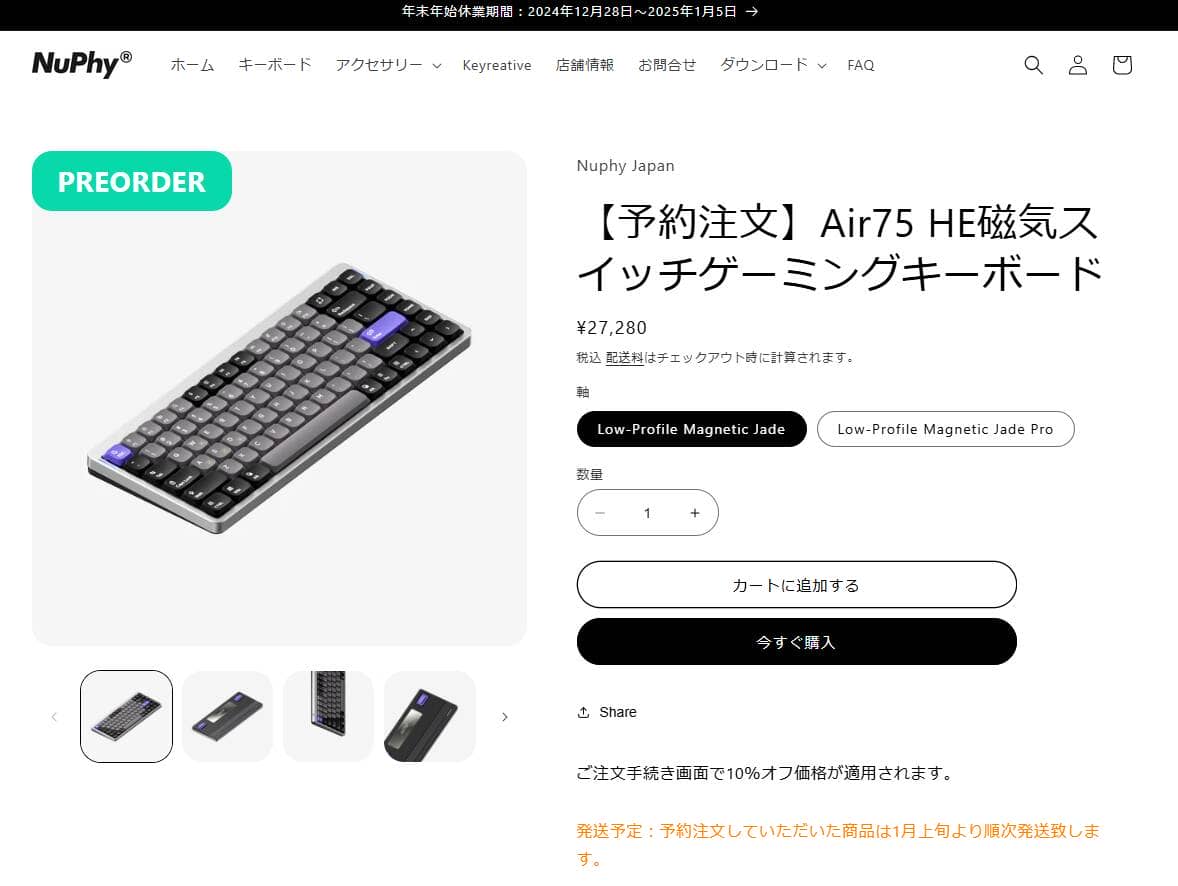This screenshot has height=886, width=1178.
Task: Select Low-Profile Magnetic Jade Pro option
Action: tap(945, 429)
